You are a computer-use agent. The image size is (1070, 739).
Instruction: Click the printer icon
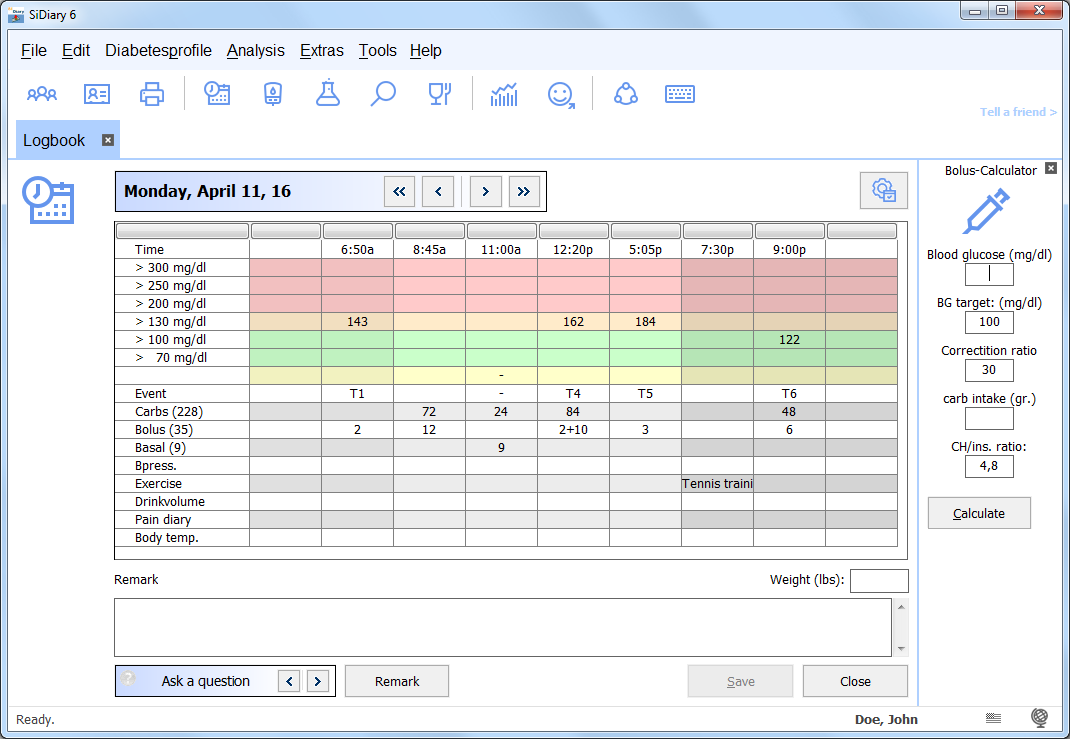tap(152, 95)
